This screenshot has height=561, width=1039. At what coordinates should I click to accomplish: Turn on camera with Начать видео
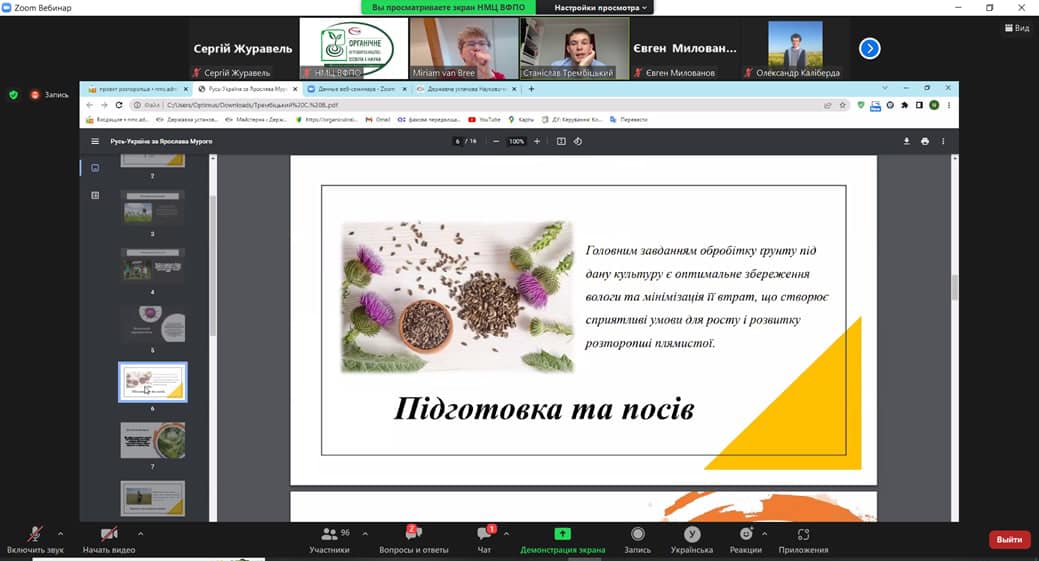point(109,540)
